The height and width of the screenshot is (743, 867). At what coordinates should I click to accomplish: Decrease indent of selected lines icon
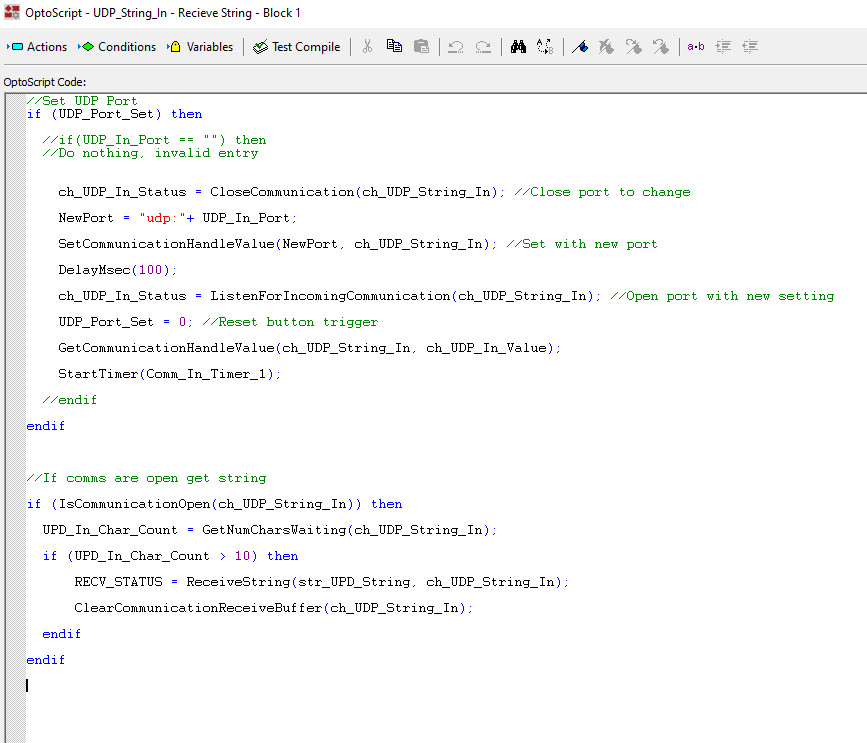pyautogui.click(x=750, y=46)
